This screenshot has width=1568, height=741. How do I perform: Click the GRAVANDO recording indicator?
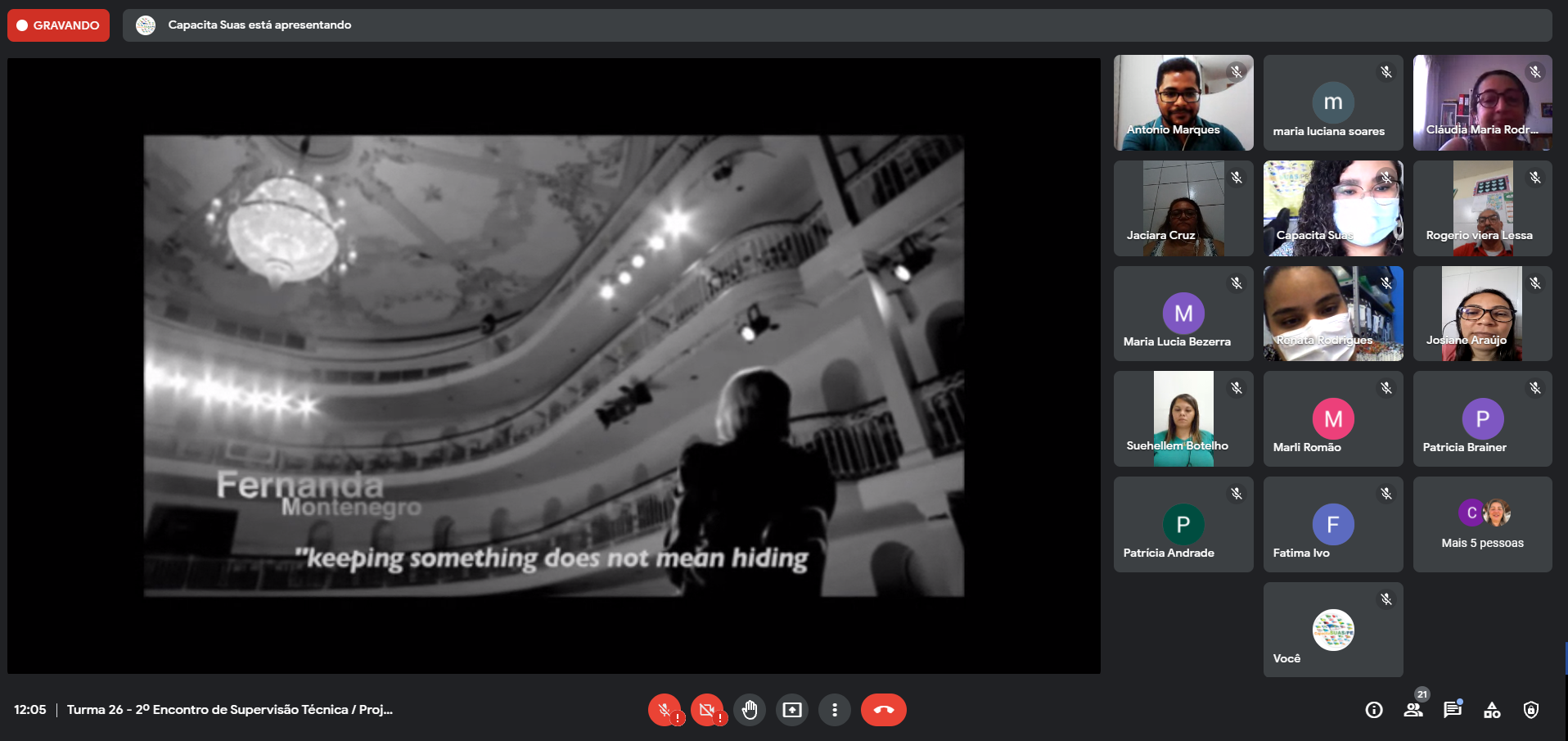58,25
